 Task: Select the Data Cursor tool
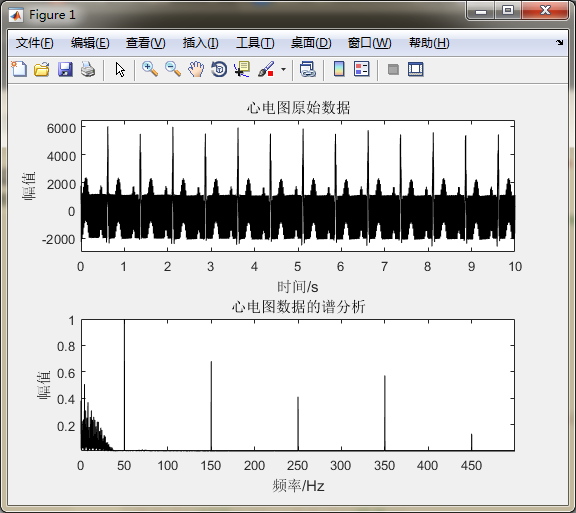point(242,69)
